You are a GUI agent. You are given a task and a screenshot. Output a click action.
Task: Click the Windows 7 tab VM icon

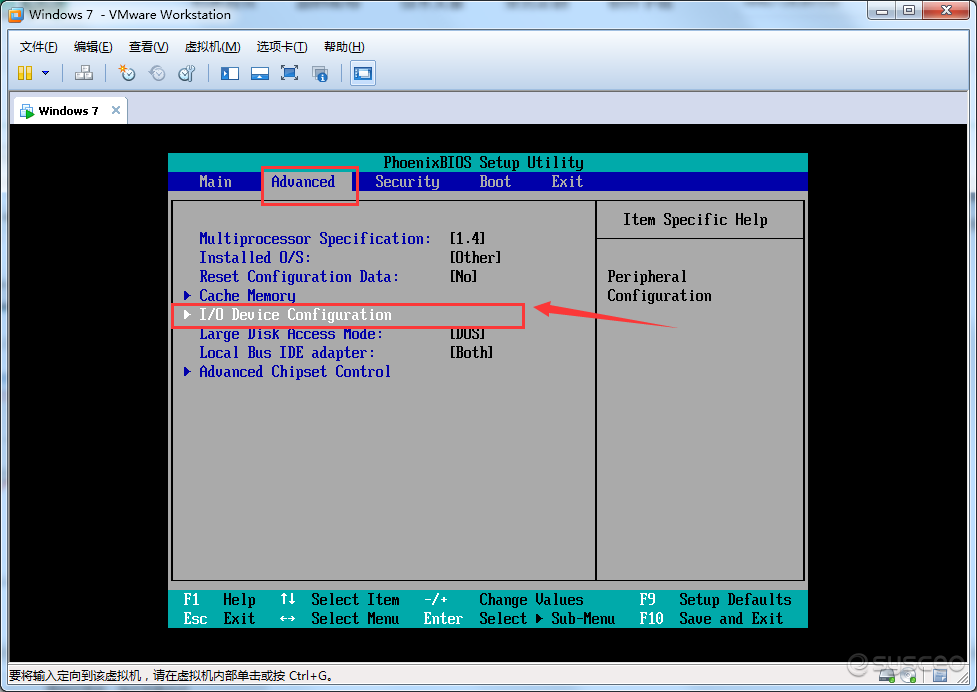coord(27,111)
